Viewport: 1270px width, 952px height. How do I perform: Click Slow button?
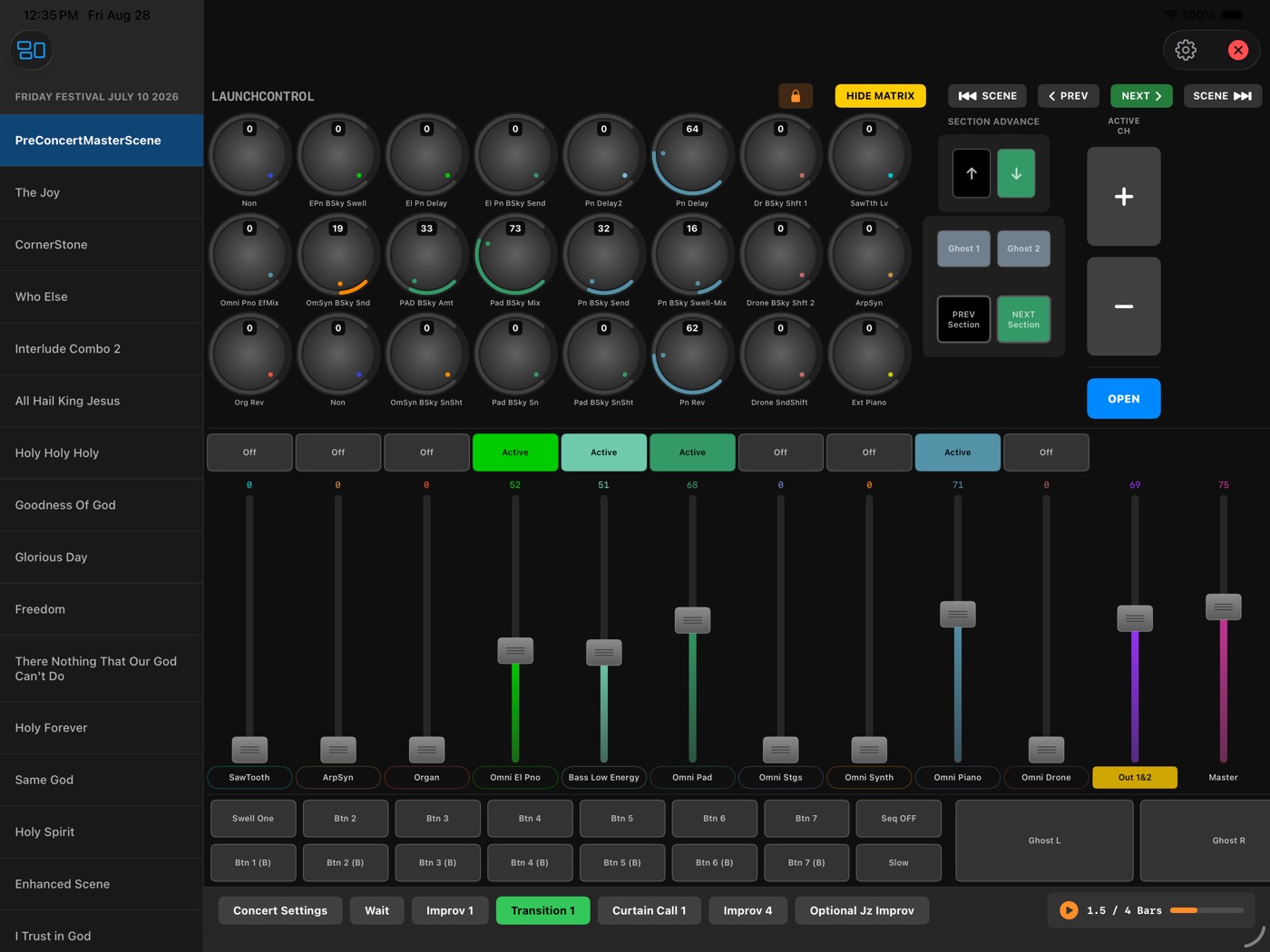898,863
